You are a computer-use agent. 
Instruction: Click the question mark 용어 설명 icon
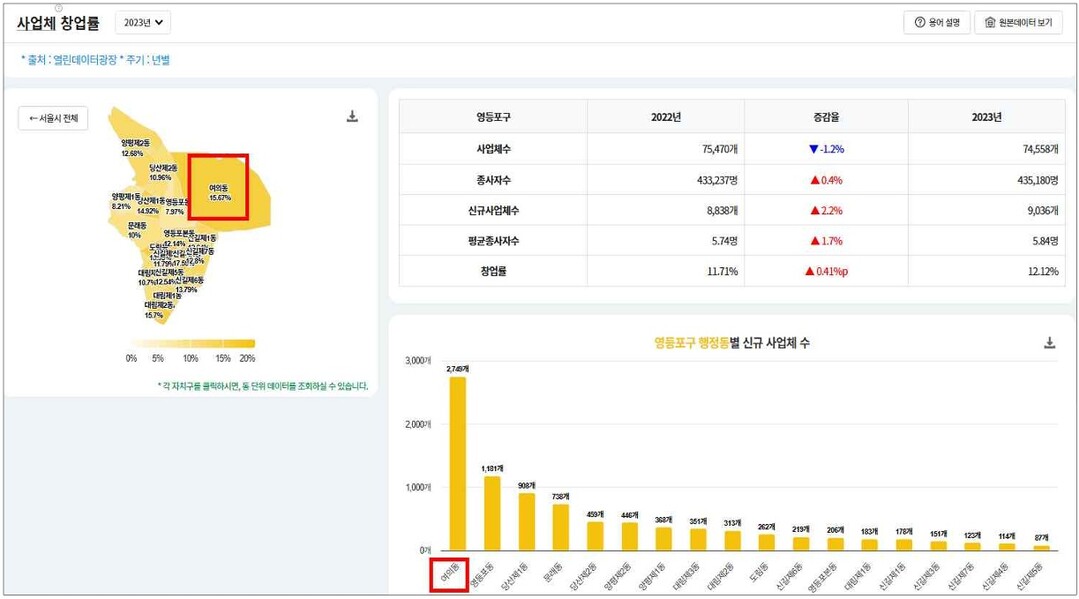click(x=919, y=22)
